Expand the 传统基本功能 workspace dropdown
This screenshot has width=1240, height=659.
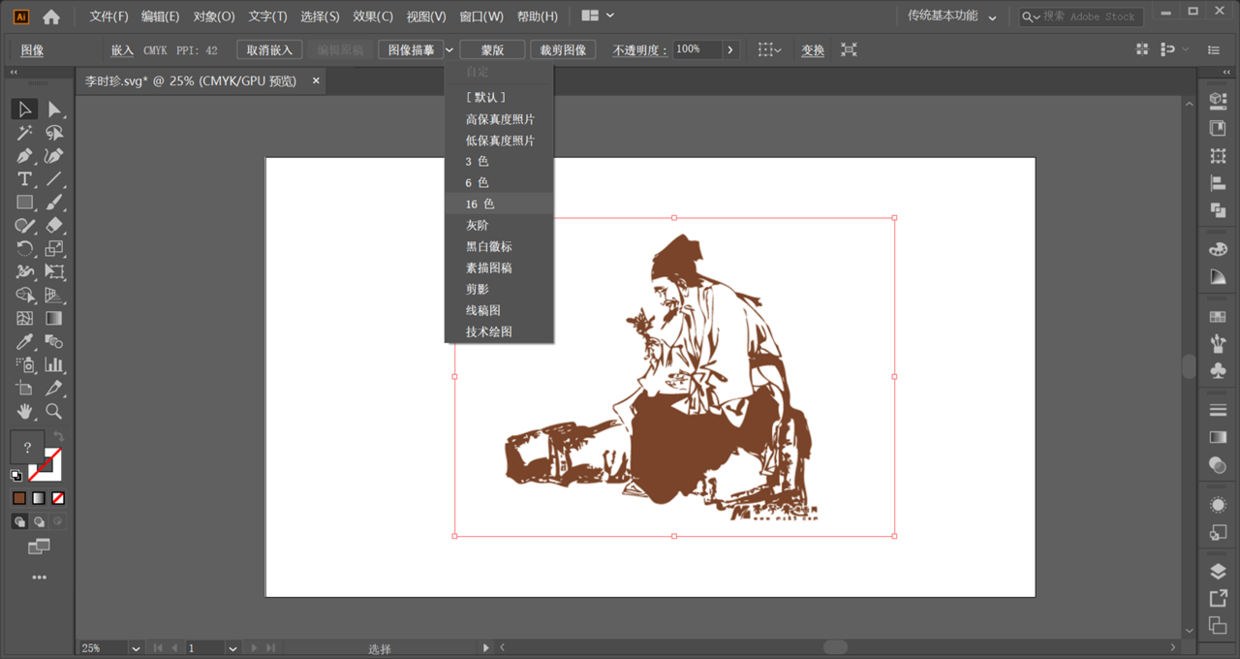992,17
